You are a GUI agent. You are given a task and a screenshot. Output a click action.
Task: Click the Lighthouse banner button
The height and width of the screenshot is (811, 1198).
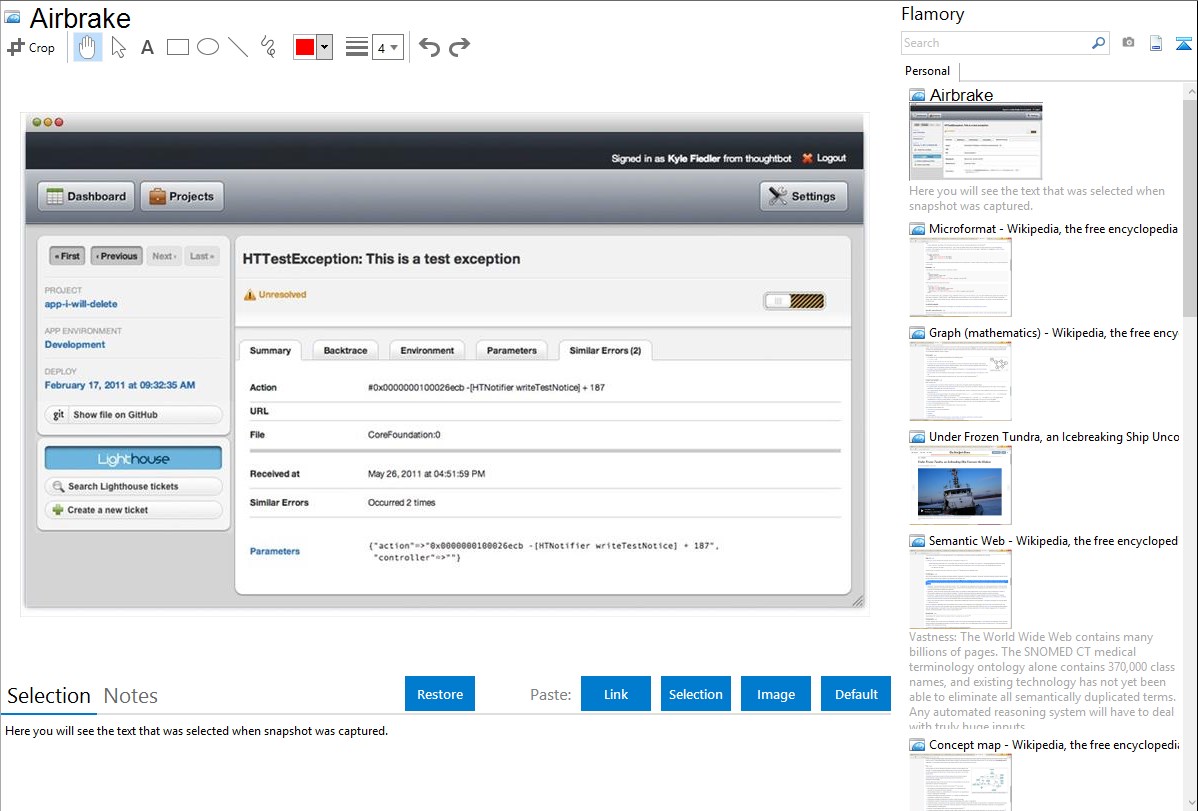[x=133, y=459]
